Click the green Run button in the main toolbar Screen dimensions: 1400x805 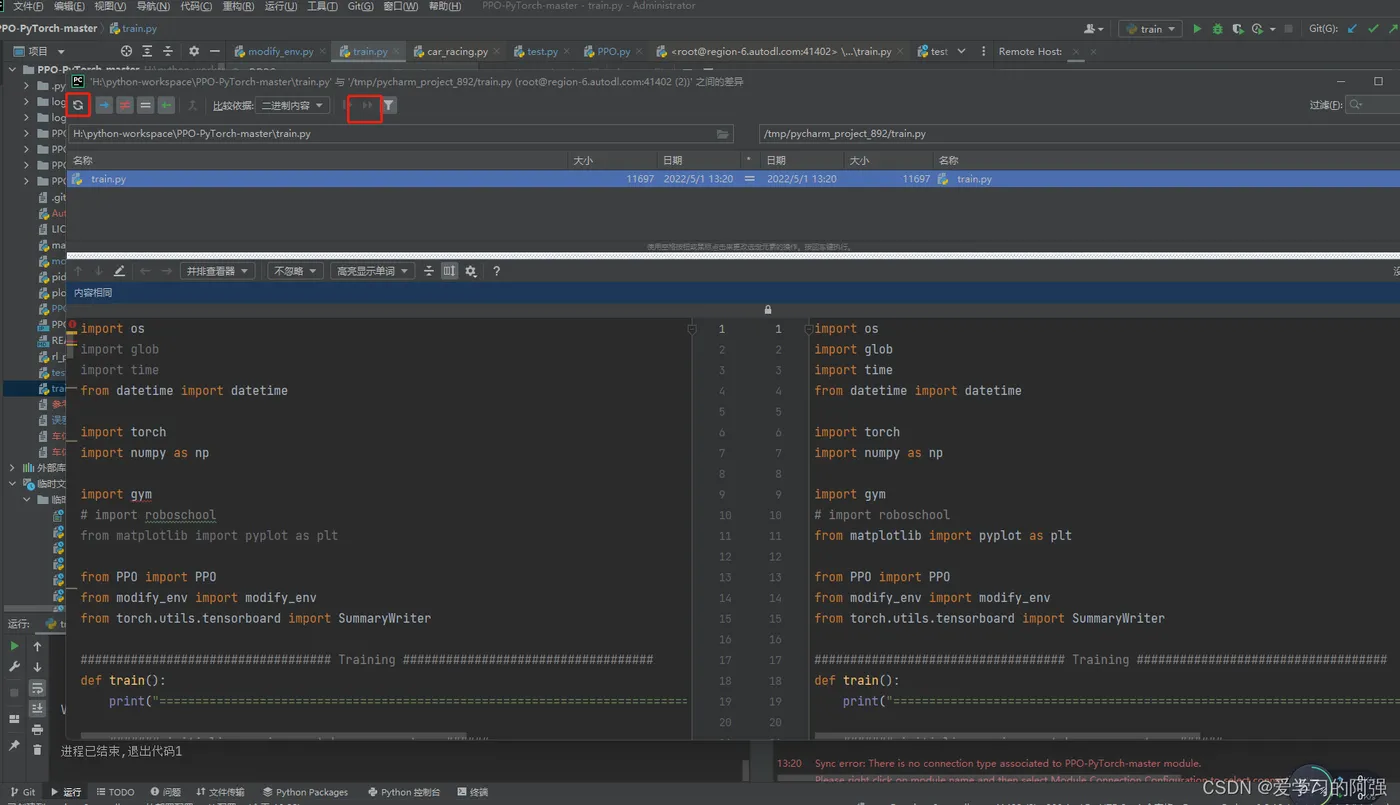(1197, 29)
